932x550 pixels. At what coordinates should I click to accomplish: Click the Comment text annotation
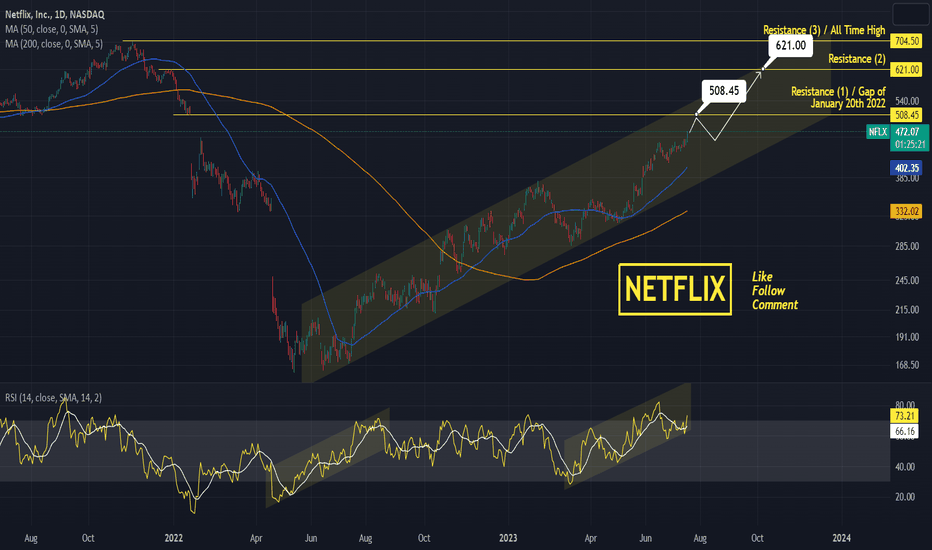point(774,305)
